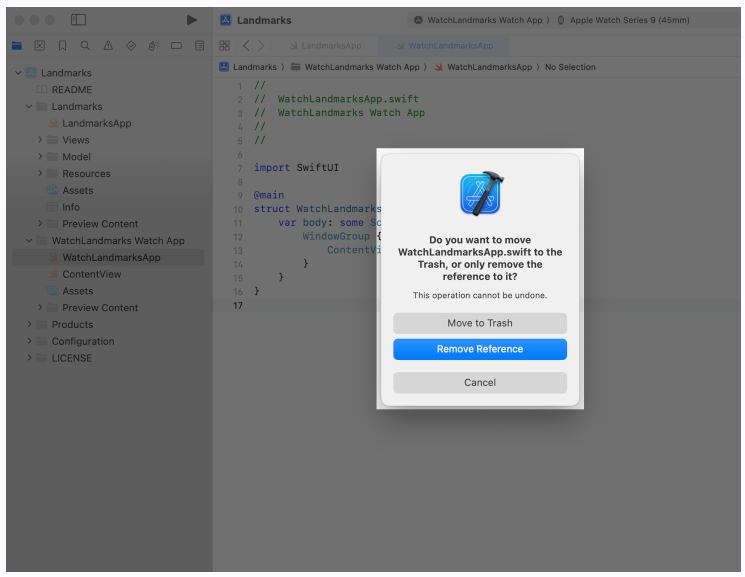Open the Debug navigator icon
The width and height of the screenshot is (745, 577).
click(x=153, y=46)
